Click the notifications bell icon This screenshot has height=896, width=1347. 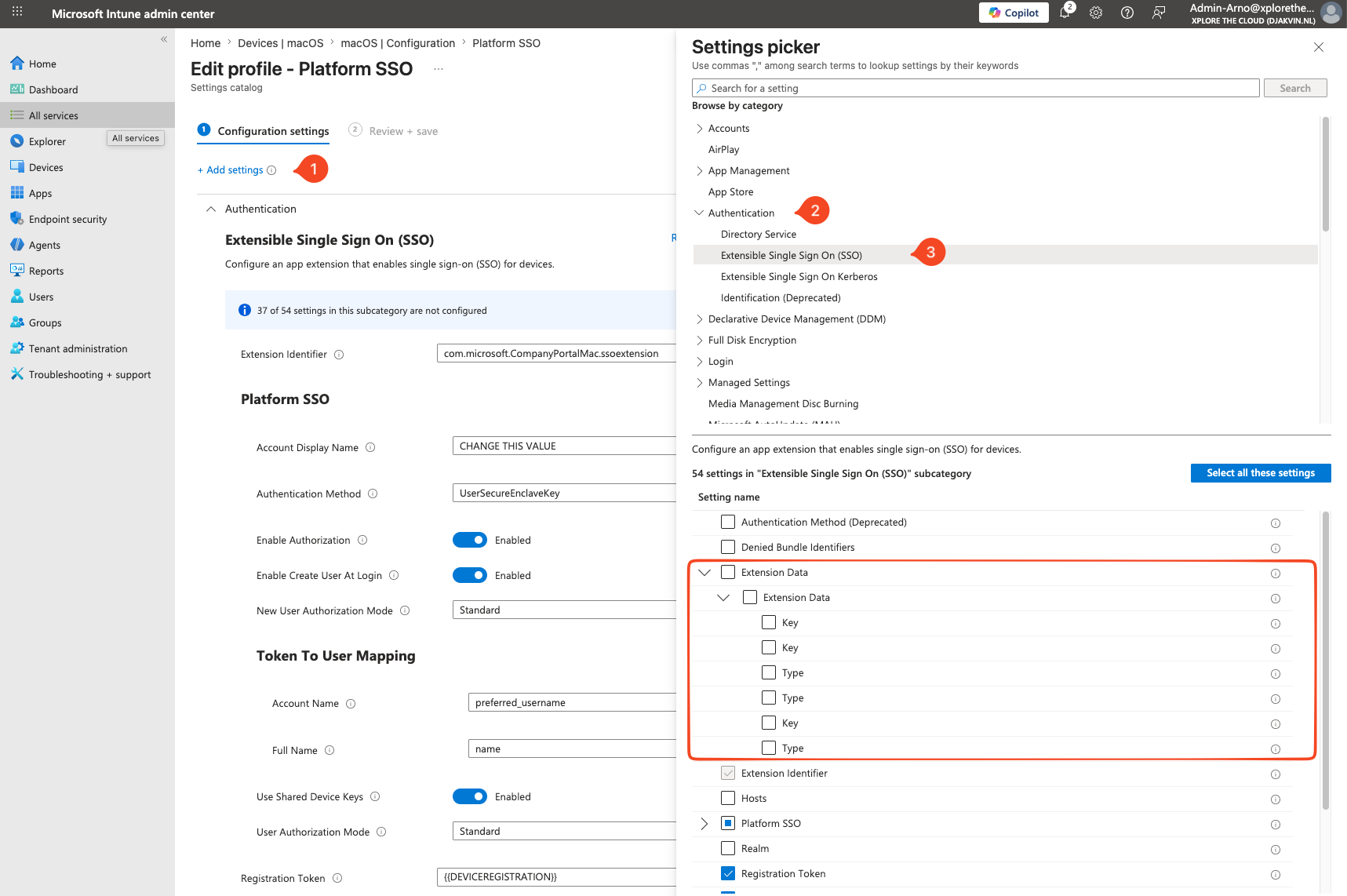[x=1065, y=13]
